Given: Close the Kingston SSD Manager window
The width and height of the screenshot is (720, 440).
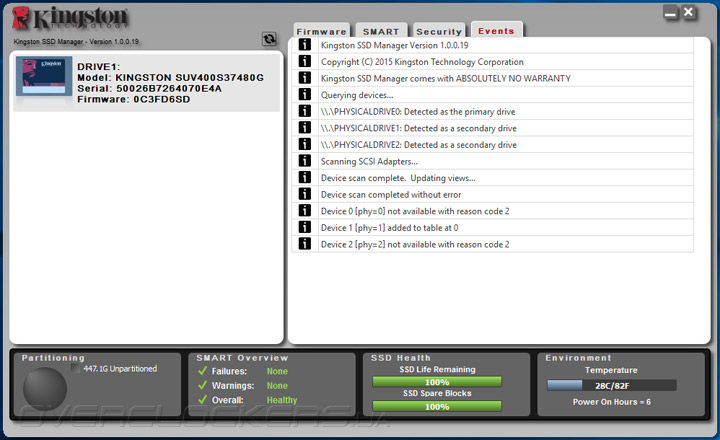Looking at the screenshot, I should [688, 12].
